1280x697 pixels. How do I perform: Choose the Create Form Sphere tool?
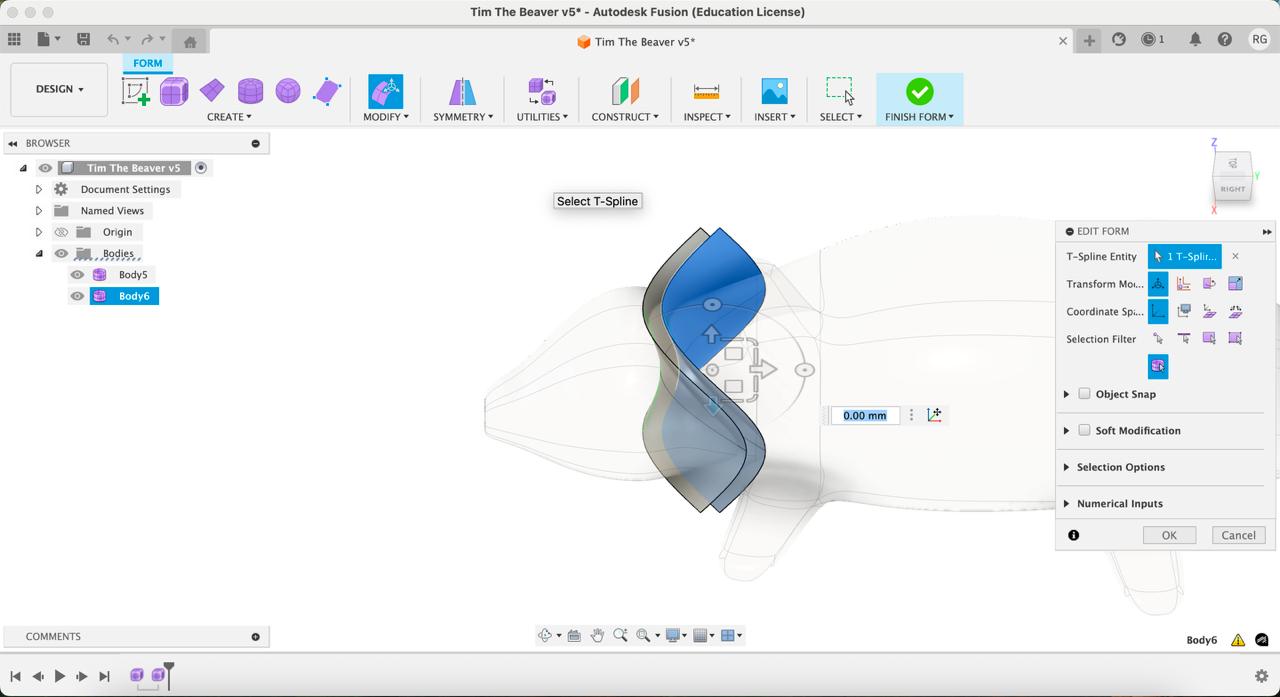coord(288,92)
